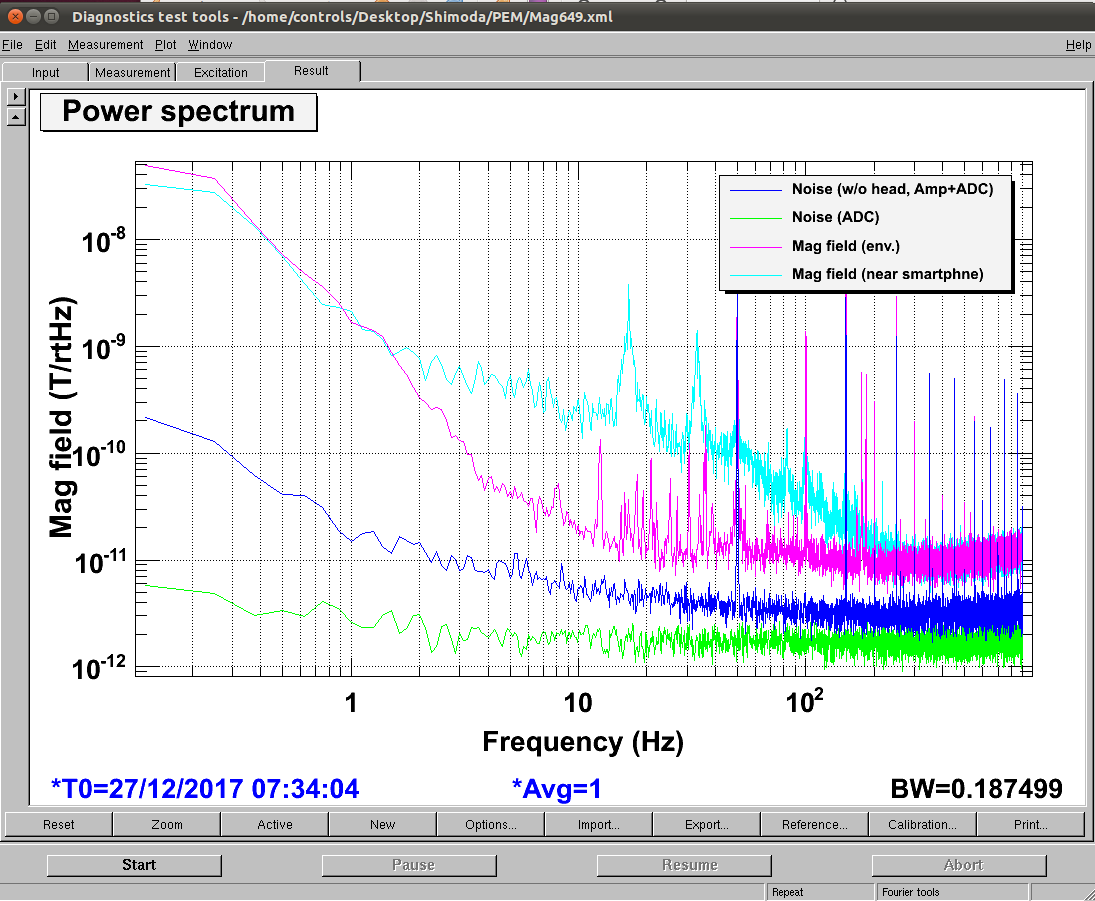
Task: Click the Zoom button
Action: (x=167, y=825)
